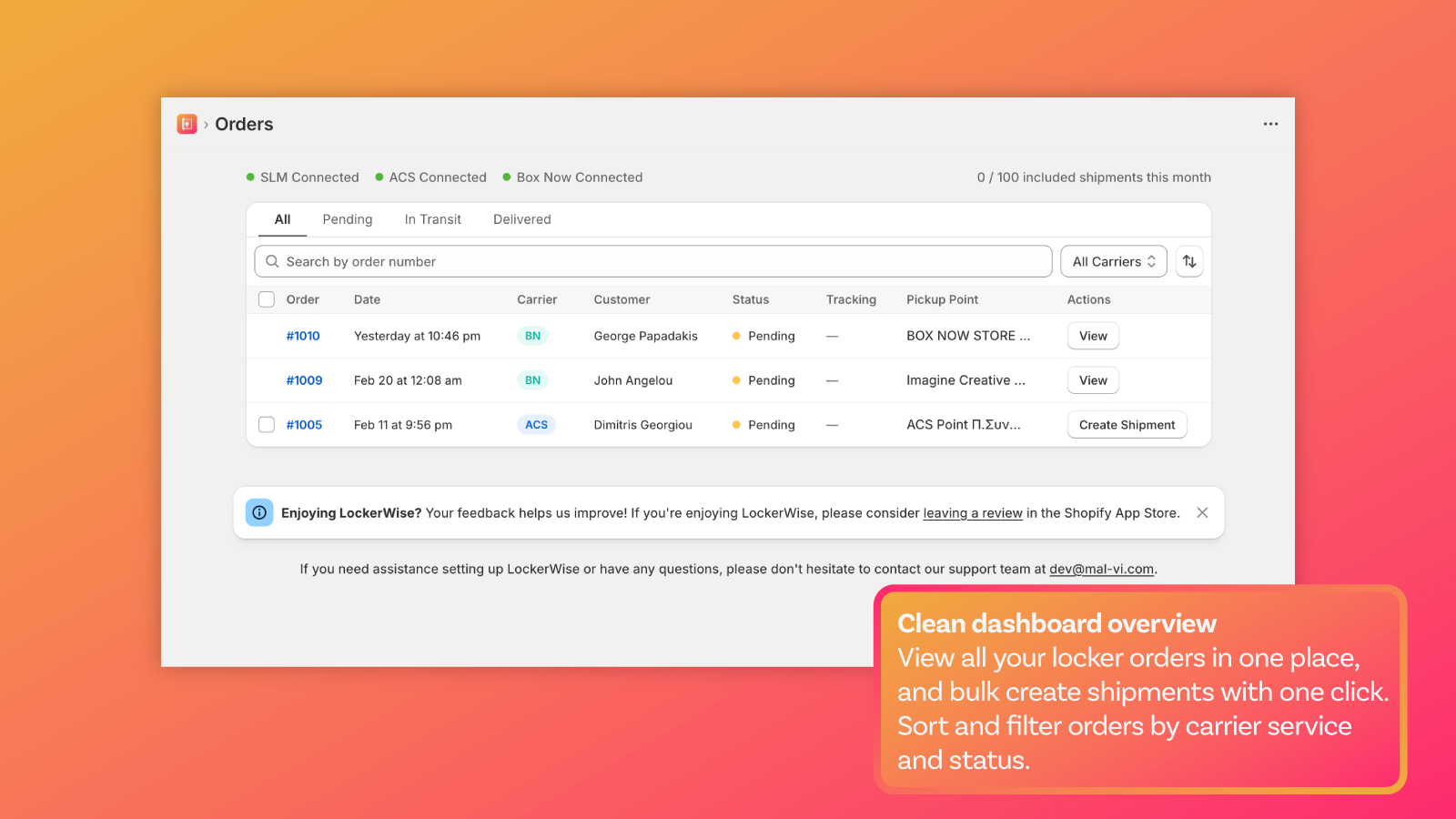Click the Status column header
Viewport: 1456px width, 819px height.
(751, 299)
